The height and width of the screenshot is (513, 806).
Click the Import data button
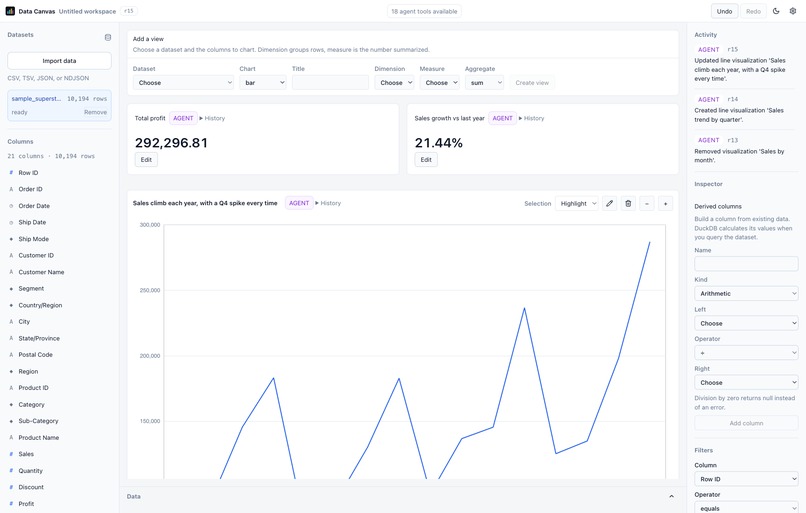pos(59,61)
